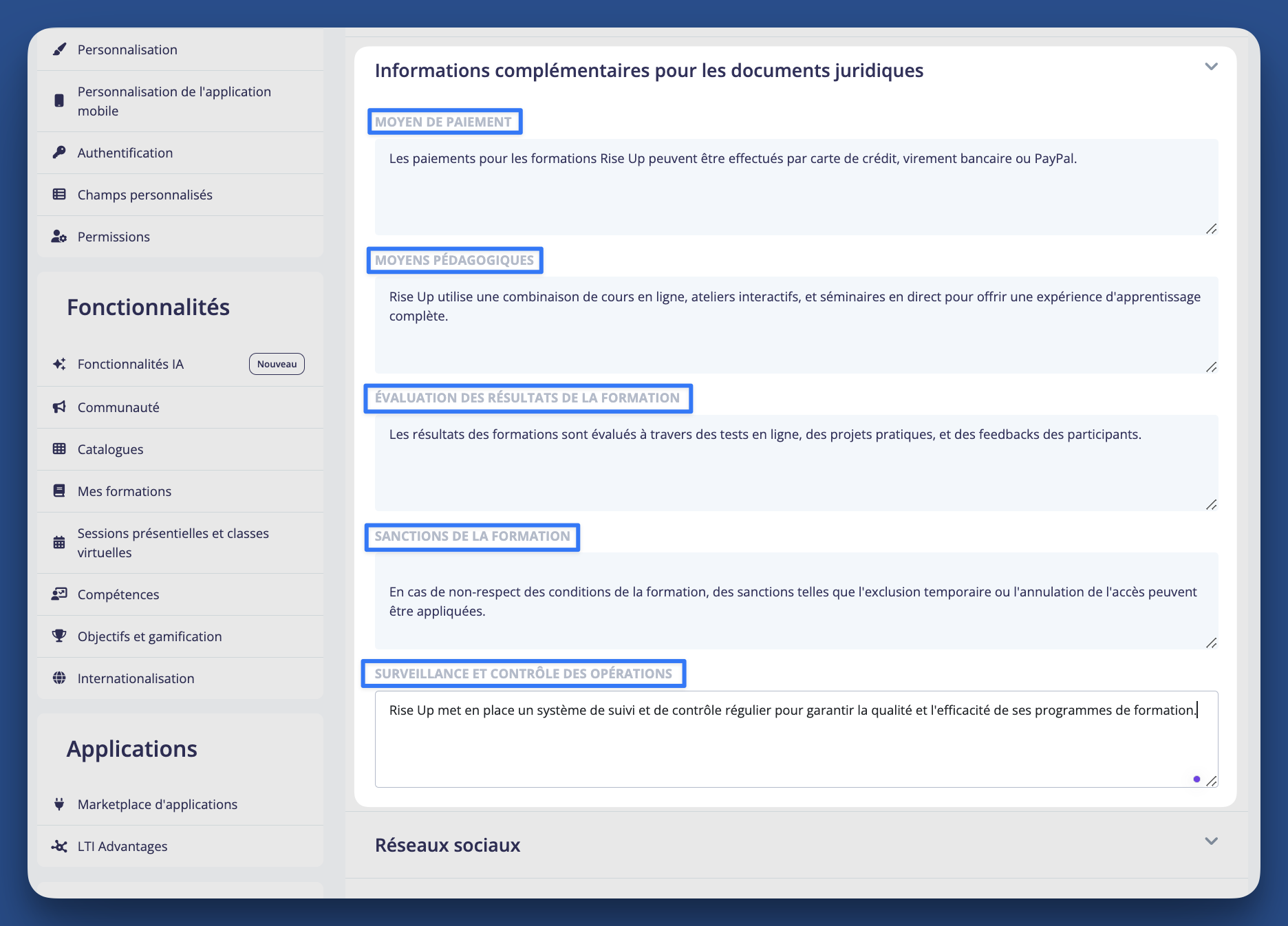Open Personnalisation settings
The image size is (1288, 926).
pyautogui.click(x=180, y=50)
